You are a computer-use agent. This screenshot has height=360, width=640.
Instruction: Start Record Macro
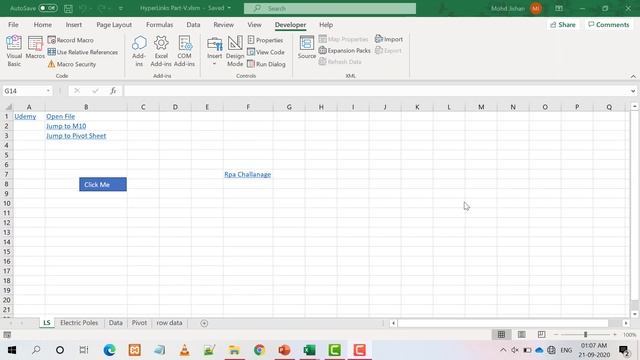[x=71, y=40]
